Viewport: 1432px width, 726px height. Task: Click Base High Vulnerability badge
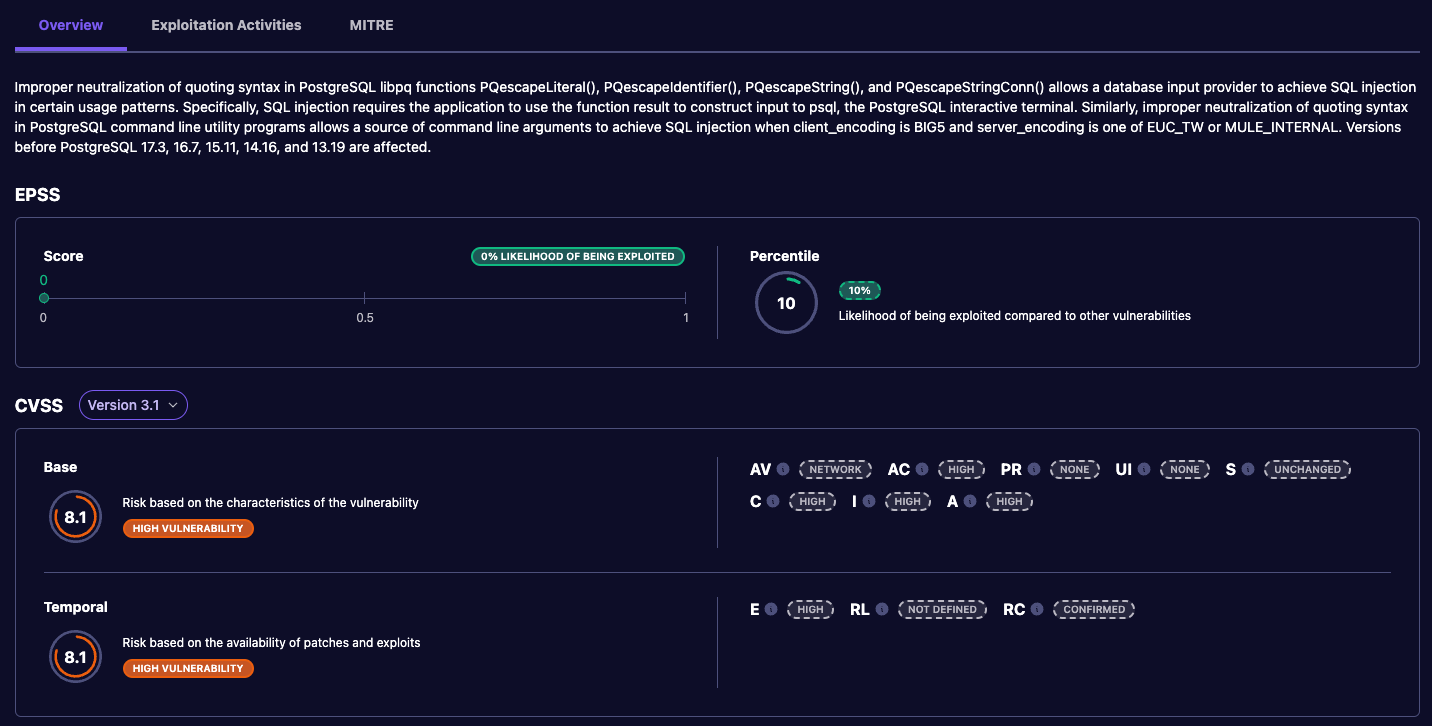(x=188, y=528)
